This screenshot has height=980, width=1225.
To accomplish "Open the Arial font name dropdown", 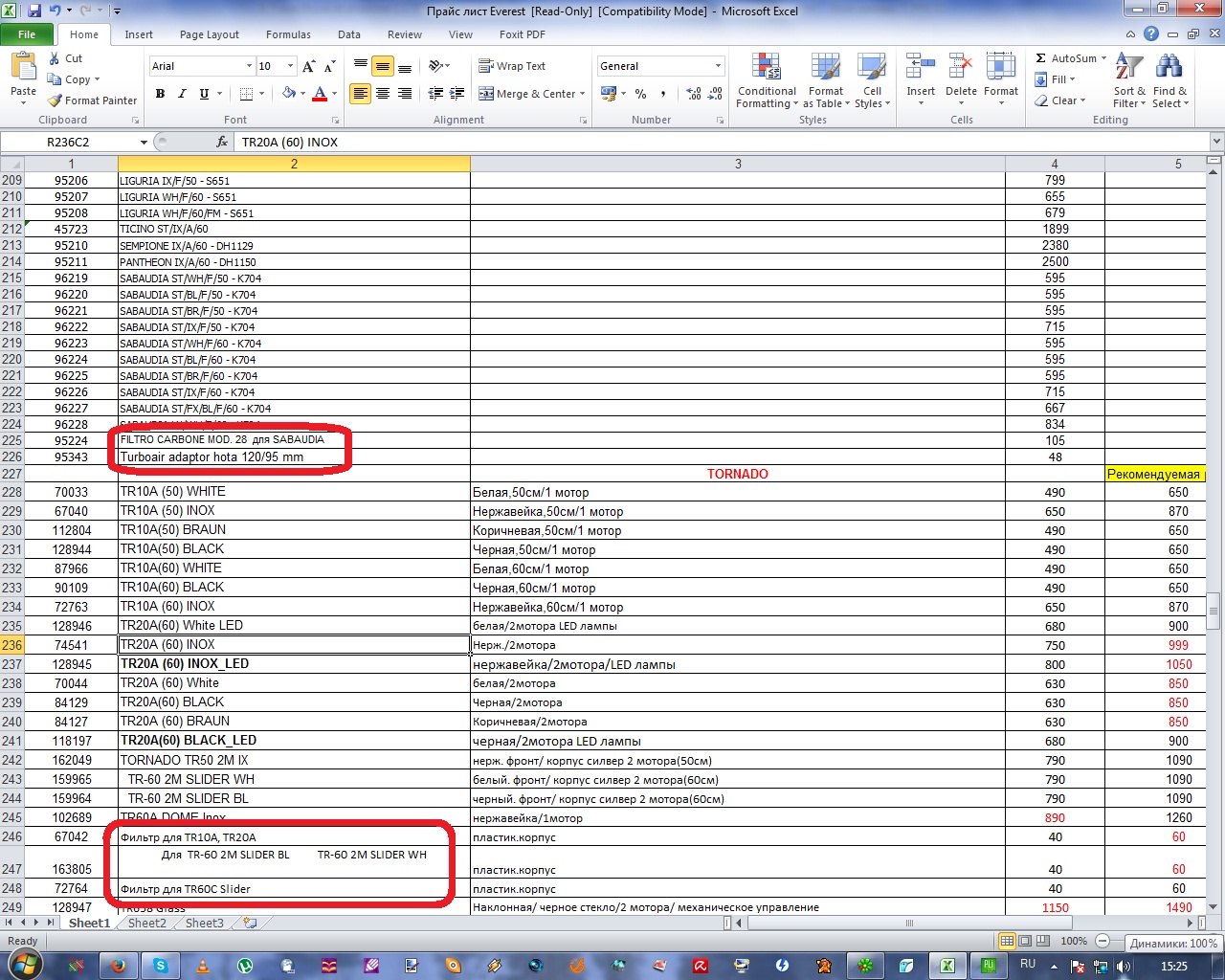I will tap(249, 66).
